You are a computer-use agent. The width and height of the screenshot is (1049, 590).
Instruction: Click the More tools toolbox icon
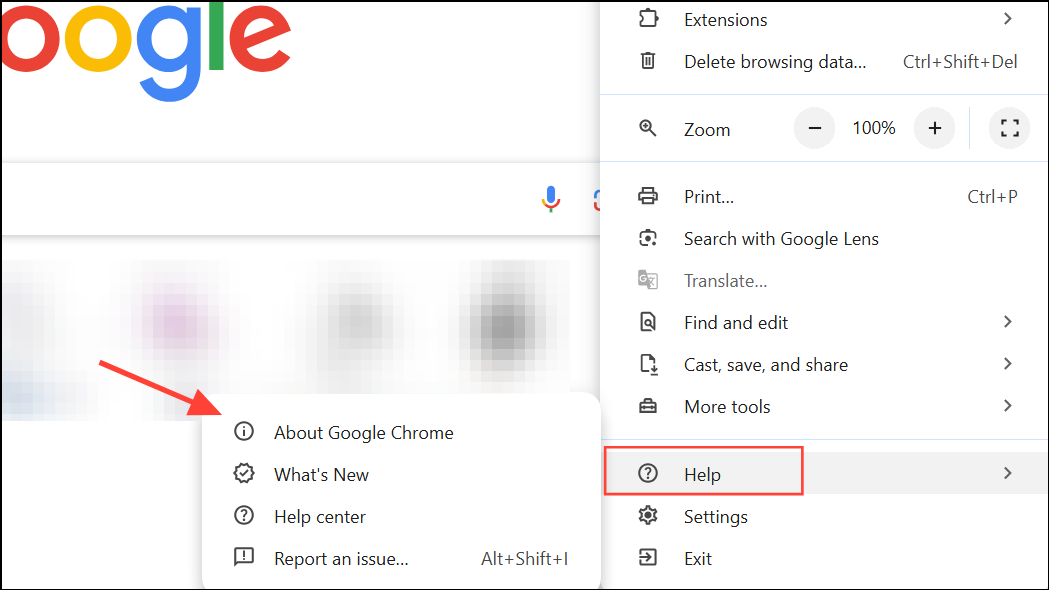pos(648,406)
